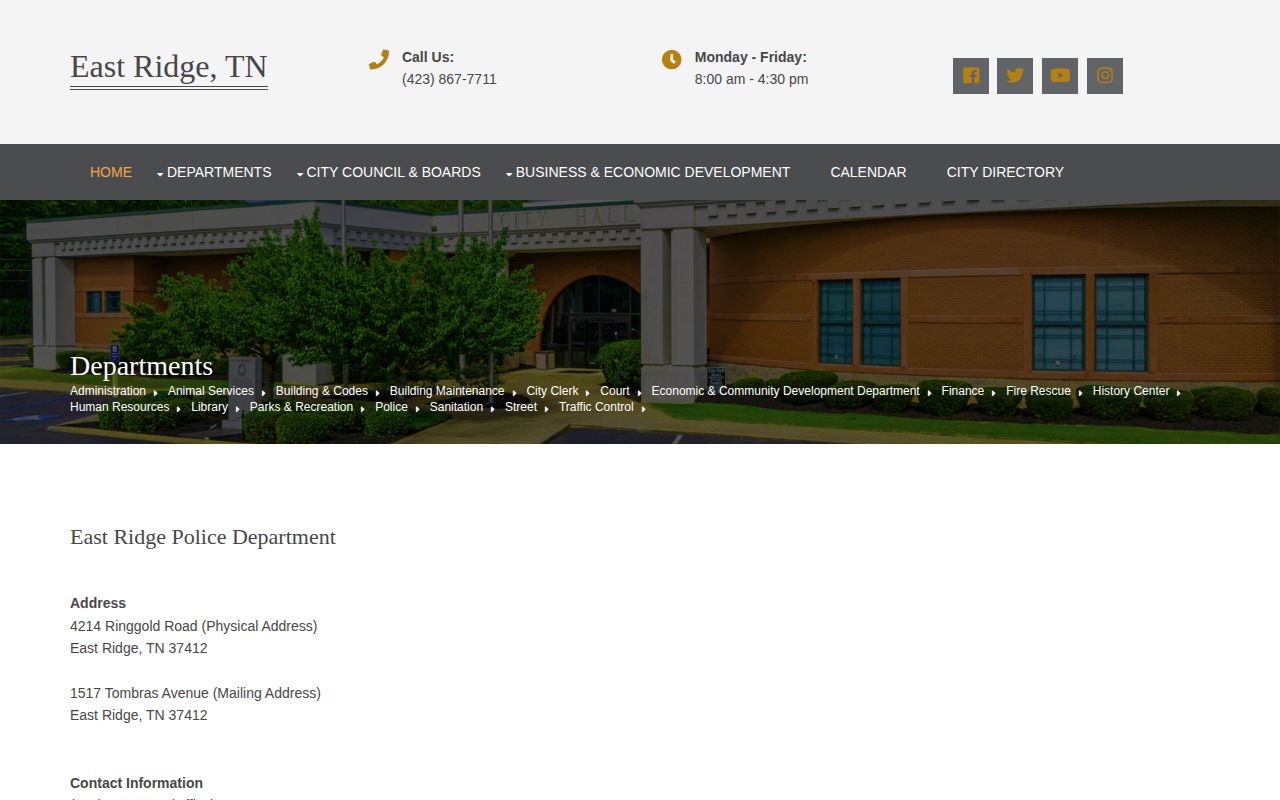Go to the Police department link

click(x=391, y=407)
